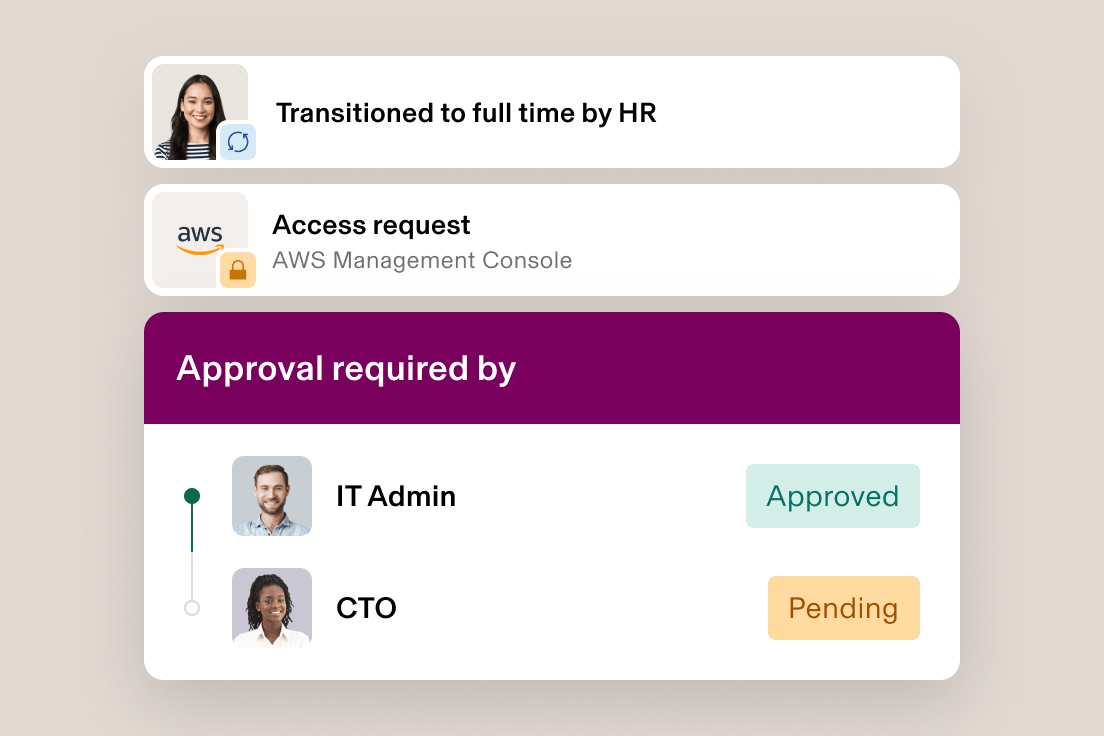Collapse the Transitioned to full time card
The image size is (1104, 736).
click(x=552, y=112)
